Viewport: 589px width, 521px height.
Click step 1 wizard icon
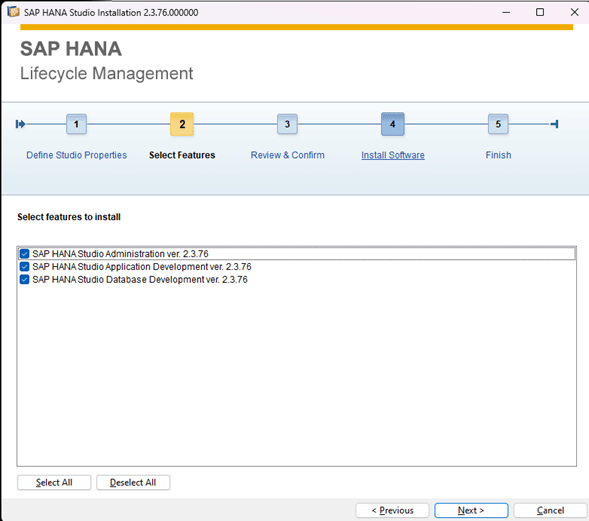[76, 124]
